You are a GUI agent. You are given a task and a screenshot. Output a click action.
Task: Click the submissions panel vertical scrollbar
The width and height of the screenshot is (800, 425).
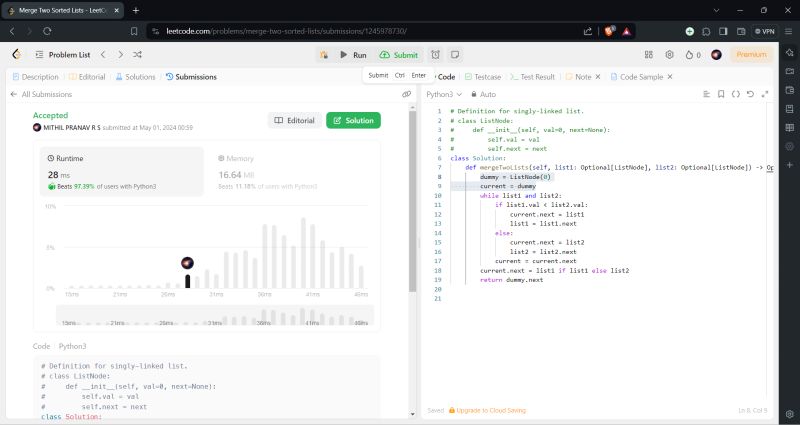(412, 202)
